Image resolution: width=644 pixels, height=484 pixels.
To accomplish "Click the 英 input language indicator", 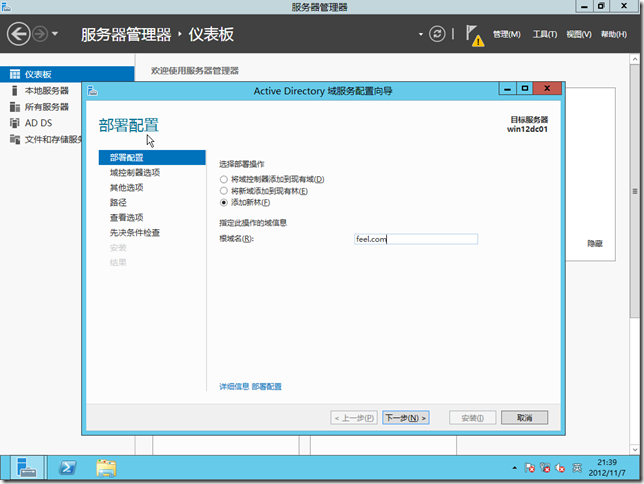I will tap(577, 468).
